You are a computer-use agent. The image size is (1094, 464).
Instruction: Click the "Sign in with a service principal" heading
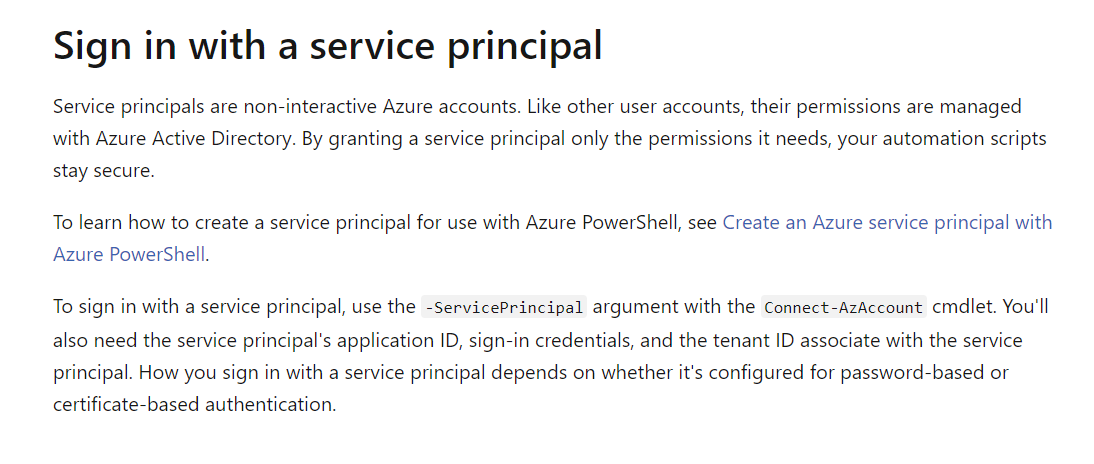coord(327,45)
